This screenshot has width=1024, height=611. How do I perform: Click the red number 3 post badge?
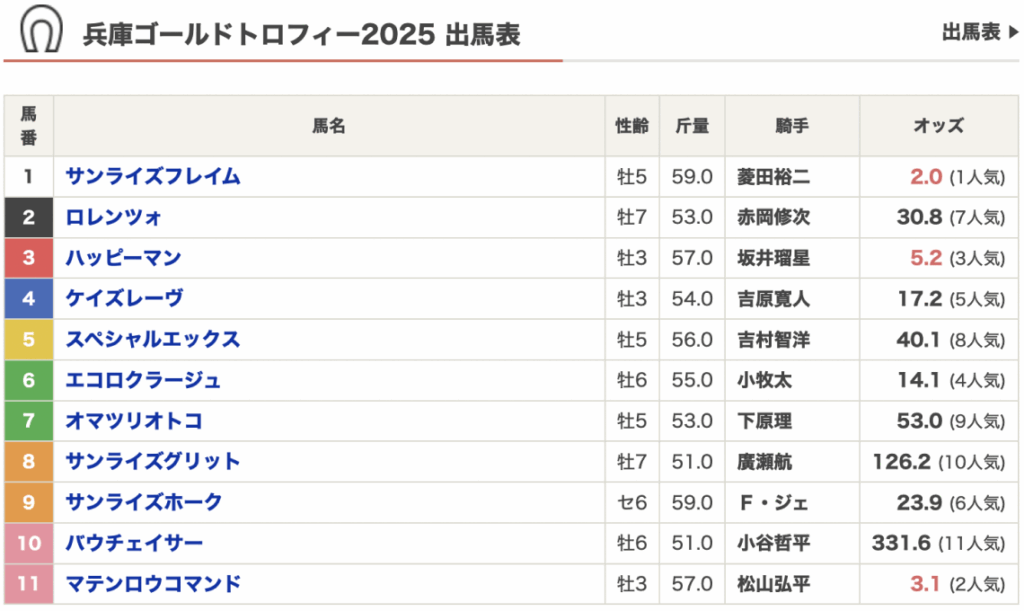(x=29, y=258)
